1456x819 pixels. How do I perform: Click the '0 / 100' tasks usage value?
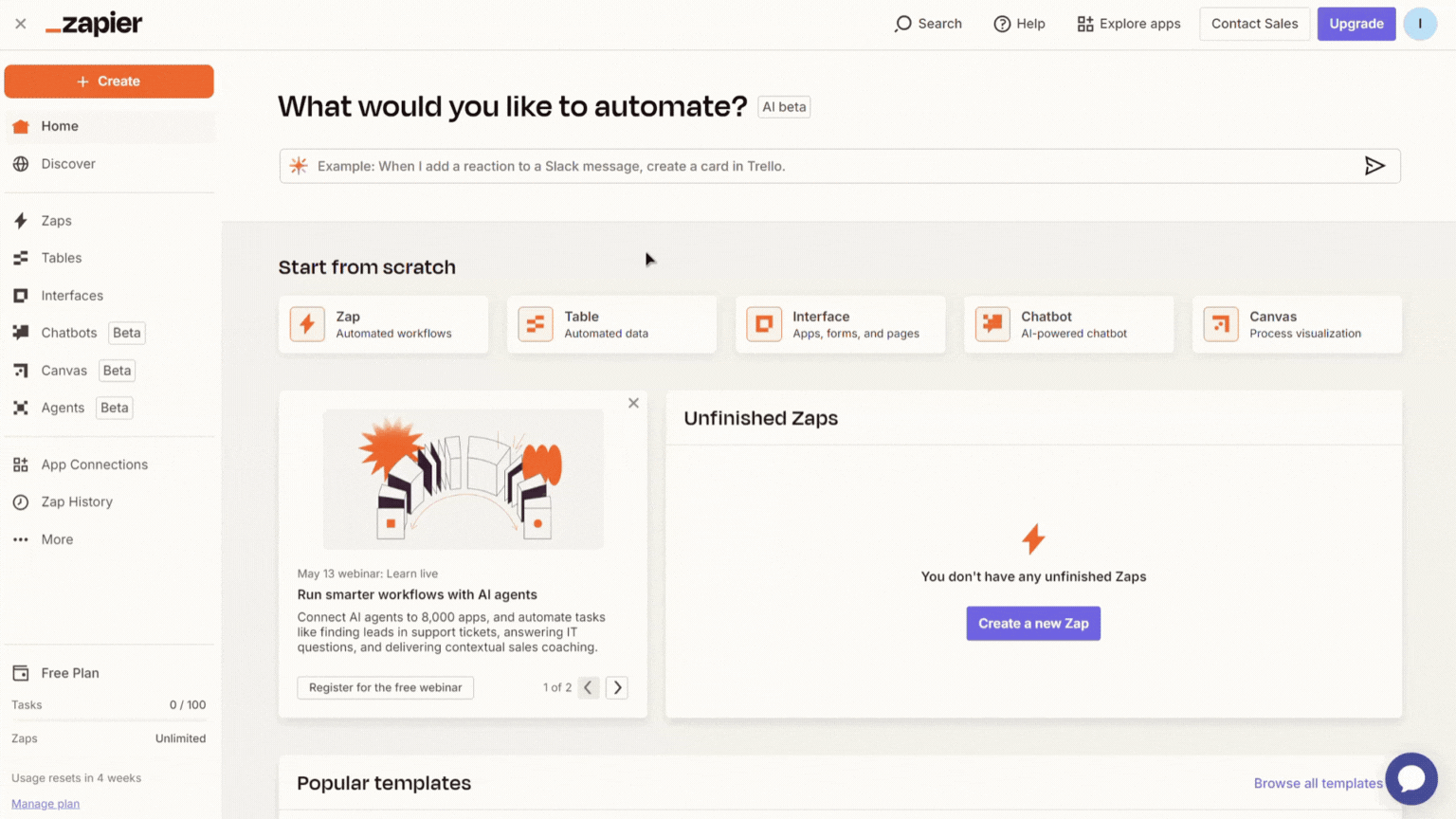coord(188,705)
